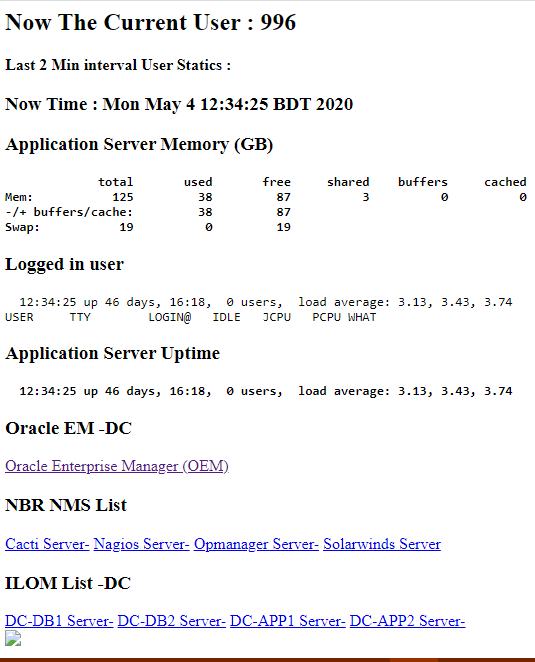Click the Now Time timestamp heading
Image resolution: width=535 pixels, height=662 pixels.
tap(179, 104)
